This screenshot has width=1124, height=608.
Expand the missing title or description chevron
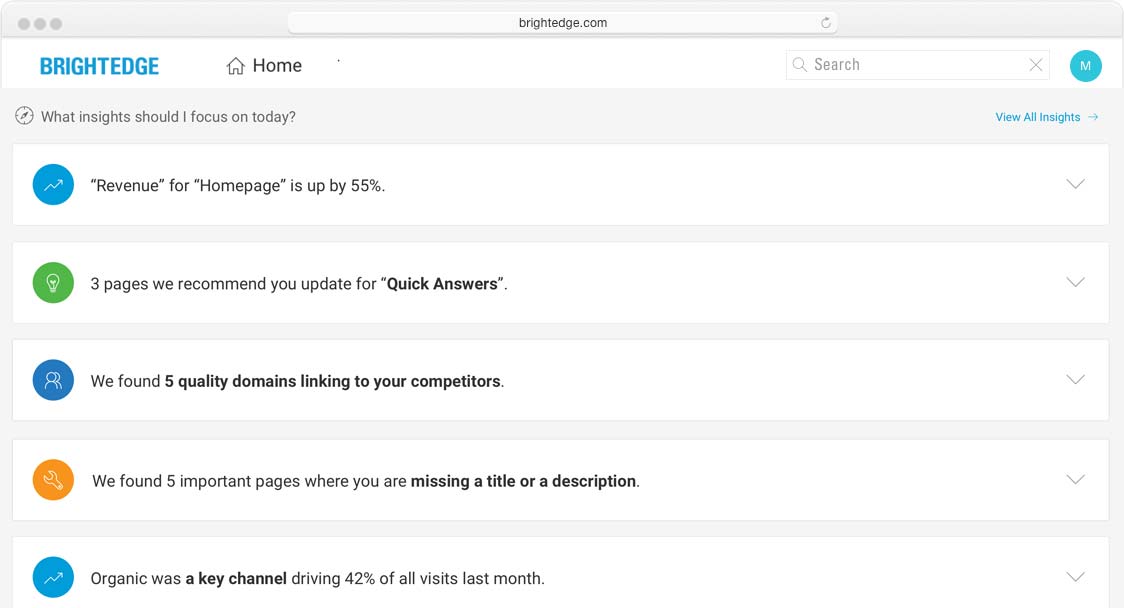1075,480
